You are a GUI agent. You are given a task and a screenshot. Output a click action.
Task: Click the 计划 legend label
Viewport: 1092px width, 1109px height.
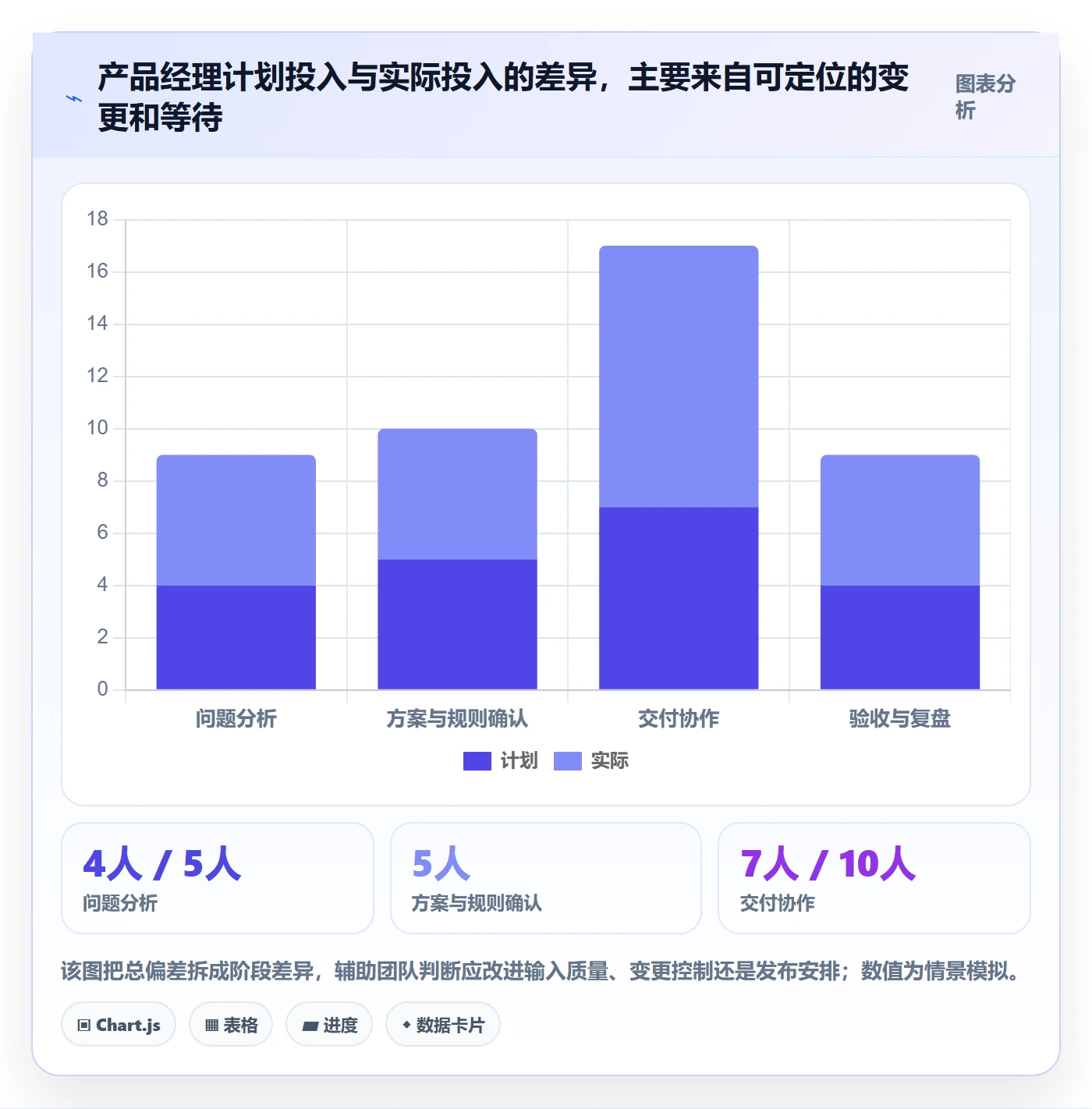[x=519, y=761]
